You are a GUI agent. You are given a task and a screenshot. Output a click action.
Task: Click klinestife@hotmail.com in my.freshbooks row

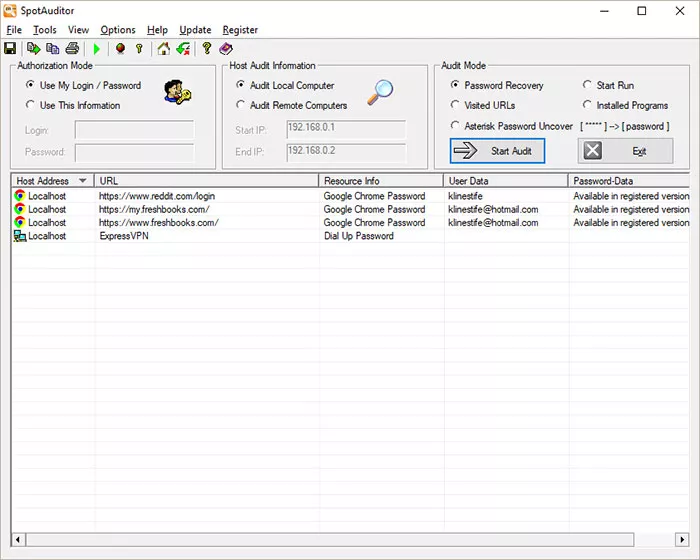pyautogui.click(x=493, y=209)
